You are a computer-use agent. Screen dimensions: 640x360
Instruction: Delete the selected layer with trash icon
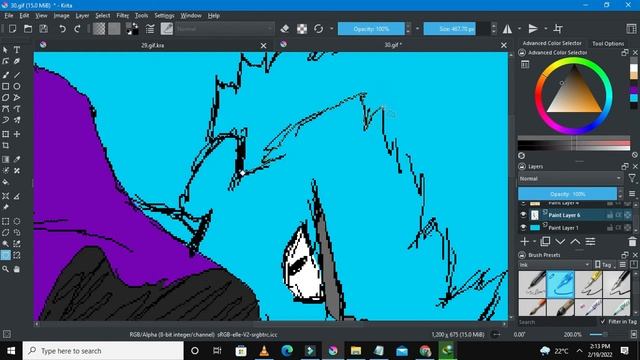click(x=632, y=242)
